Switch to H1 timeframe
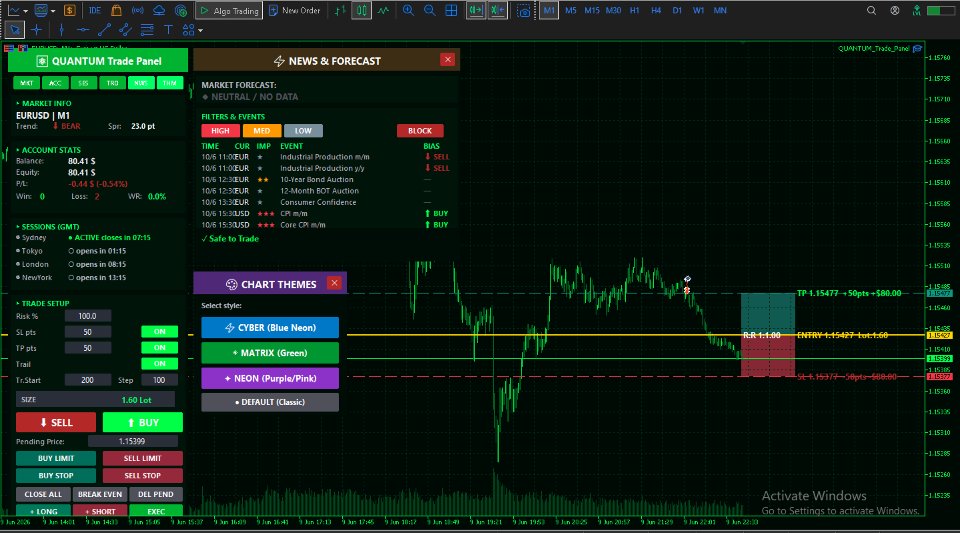The image size is (960, 533). [x=634, y=10]
